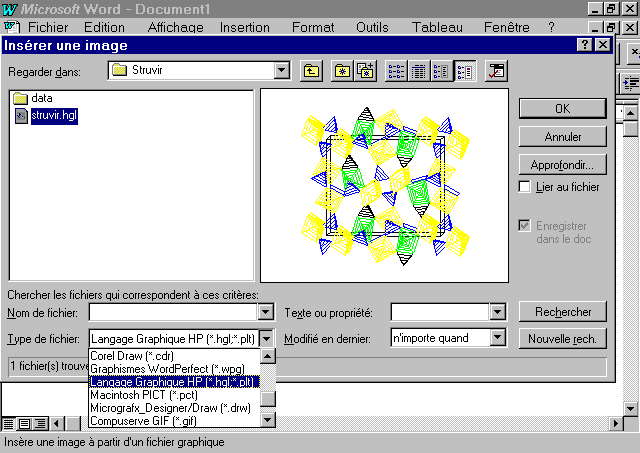Click file type list scroll-down arrow
Screen dimensions: 640x453
click(x=268, y=420)
